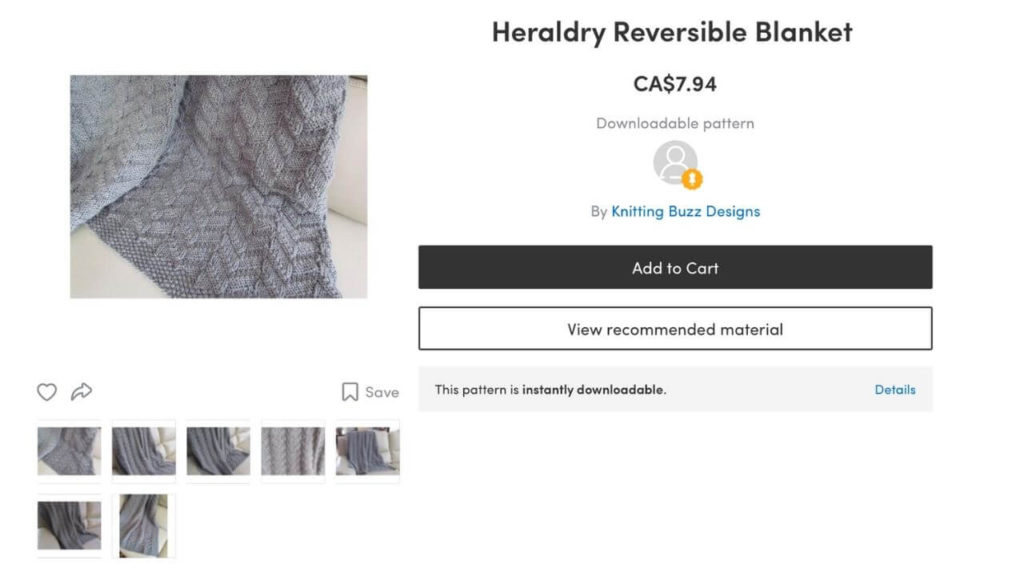This screenshot has height=576, width=1024.
Task: Click the bookmark Save icon
Action: point(350,392)
